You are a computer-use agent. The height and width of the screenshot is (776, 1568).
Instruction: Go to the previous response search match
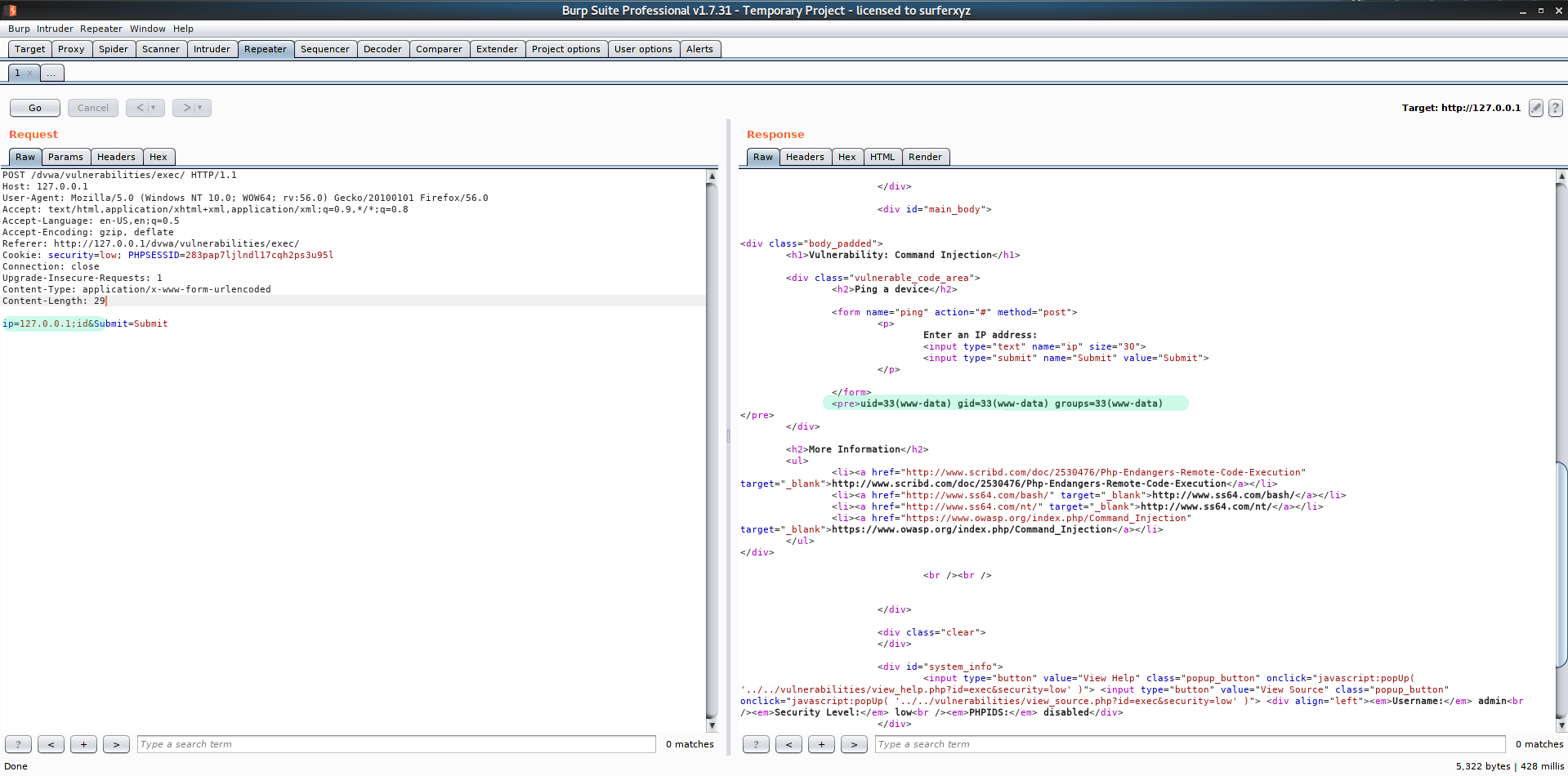coord(788,744)
